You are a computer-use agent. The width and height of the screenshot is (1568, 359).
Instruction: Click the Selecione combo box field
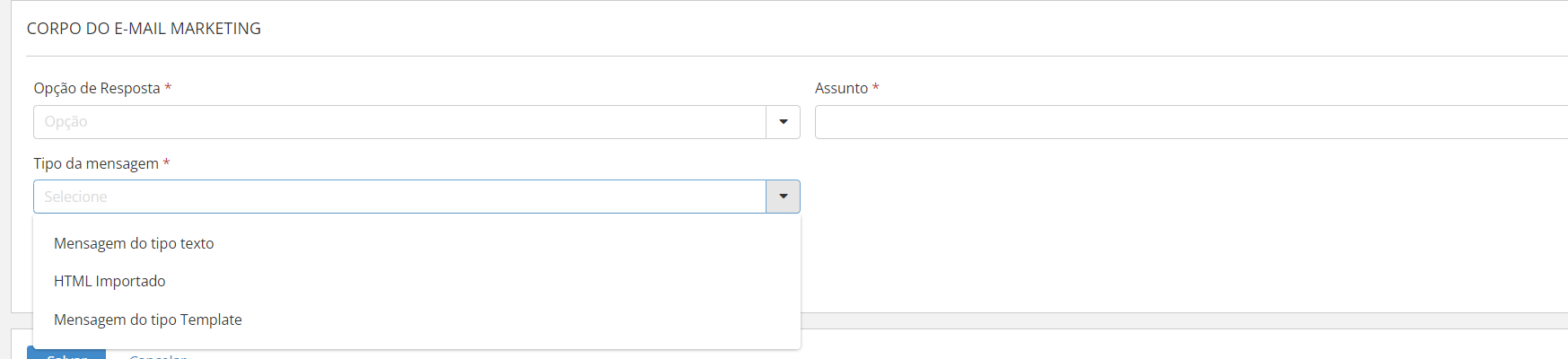click(399, 197)
